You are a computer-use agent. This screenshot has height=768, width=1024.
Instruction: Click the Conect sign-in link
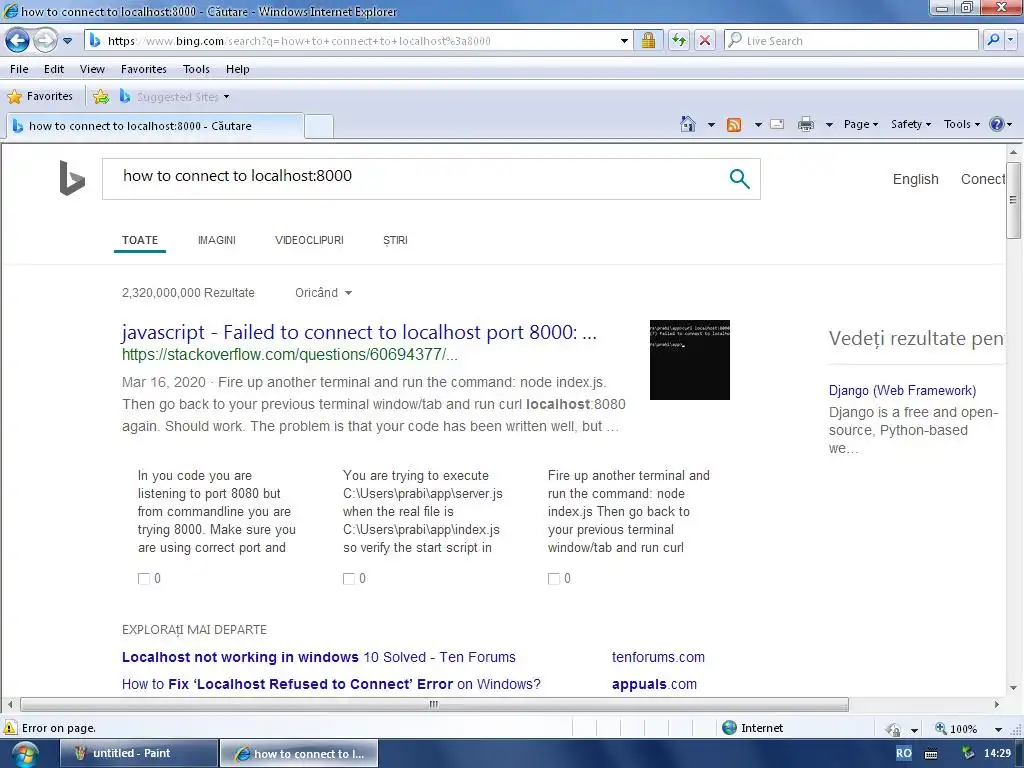pyautogui.click(x=983, y=179)
